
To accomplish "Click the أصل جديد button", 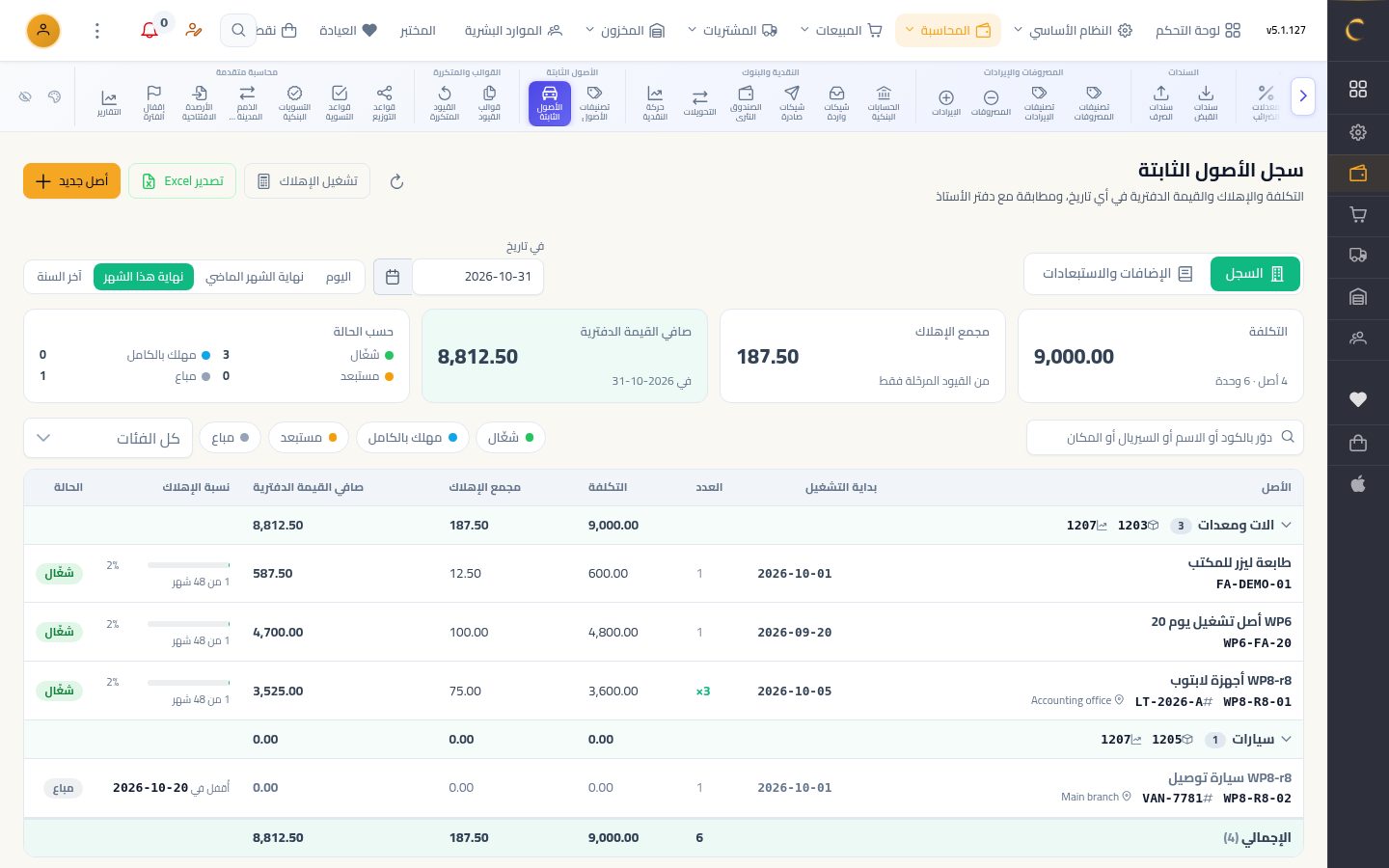I will point(71,181).
